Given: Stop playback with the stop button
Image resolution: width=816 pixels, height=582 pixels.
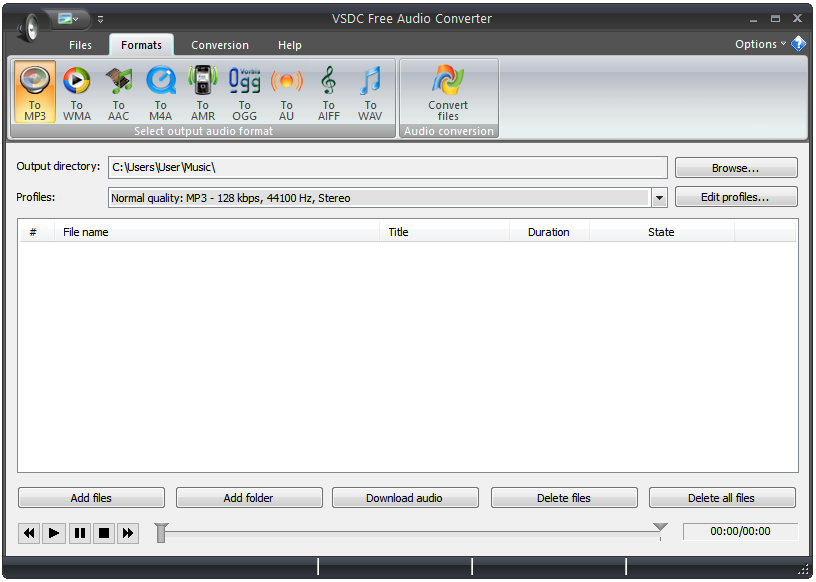Looking at the screenshot, I should [104, 533].
